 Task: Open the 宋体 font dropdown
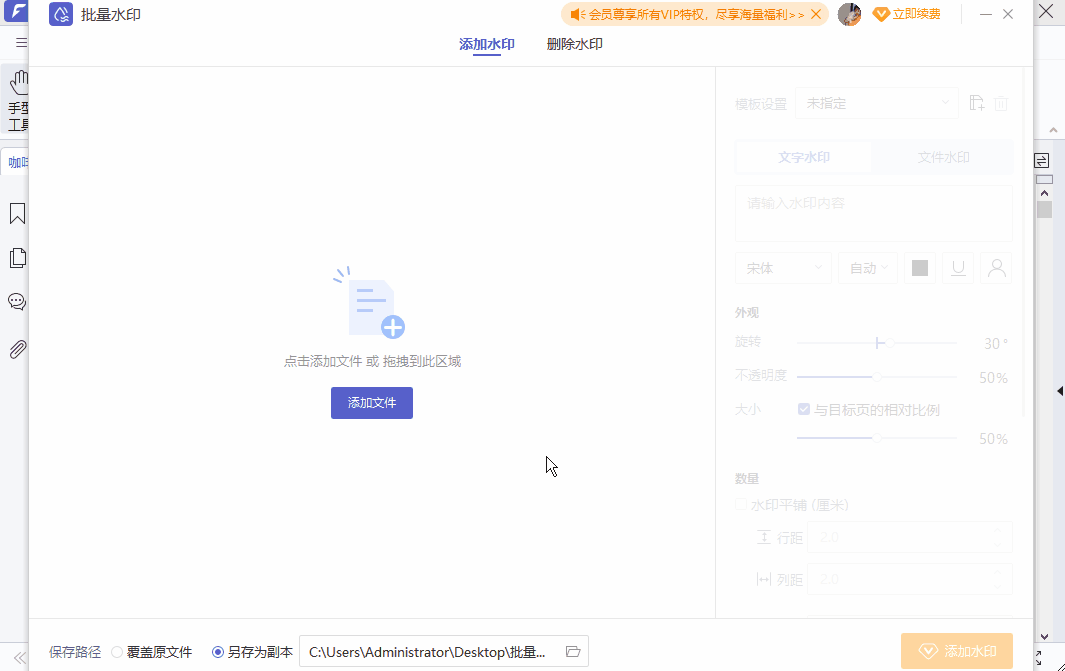tap(783, 267)
